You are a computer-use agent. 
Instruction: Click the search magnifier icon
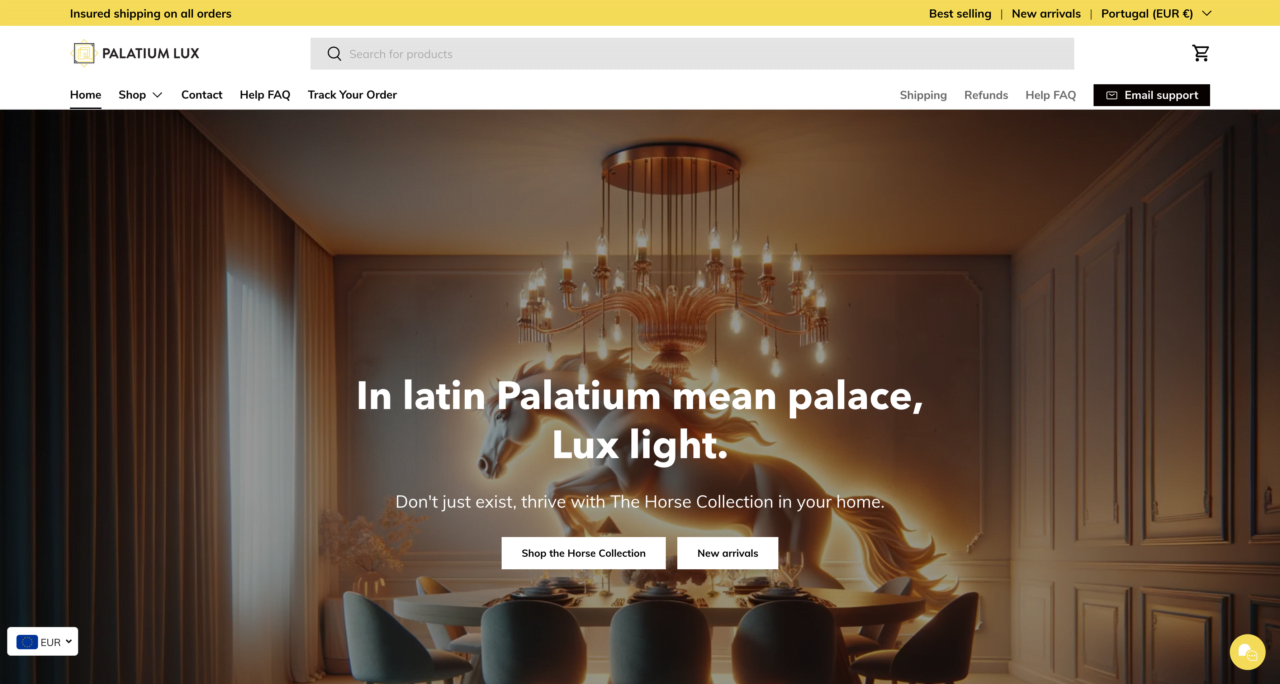coord(334,54)
